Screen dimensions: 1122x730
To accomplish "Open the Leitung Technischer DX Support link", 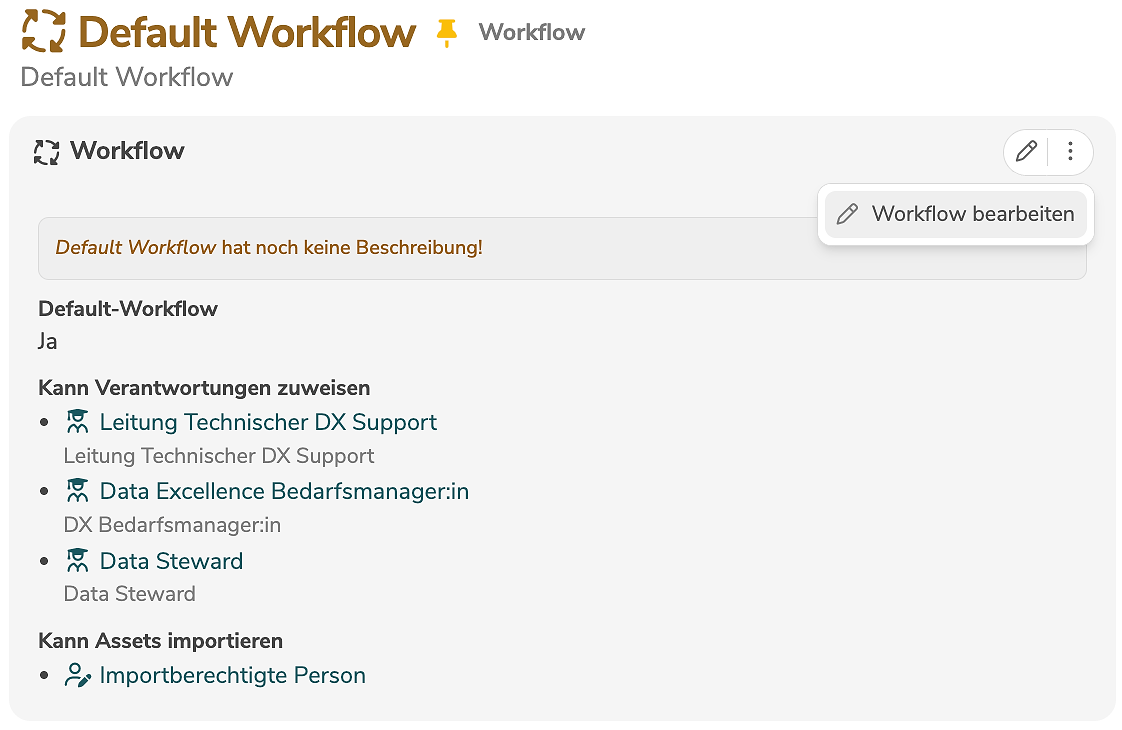I will point(268,422).
